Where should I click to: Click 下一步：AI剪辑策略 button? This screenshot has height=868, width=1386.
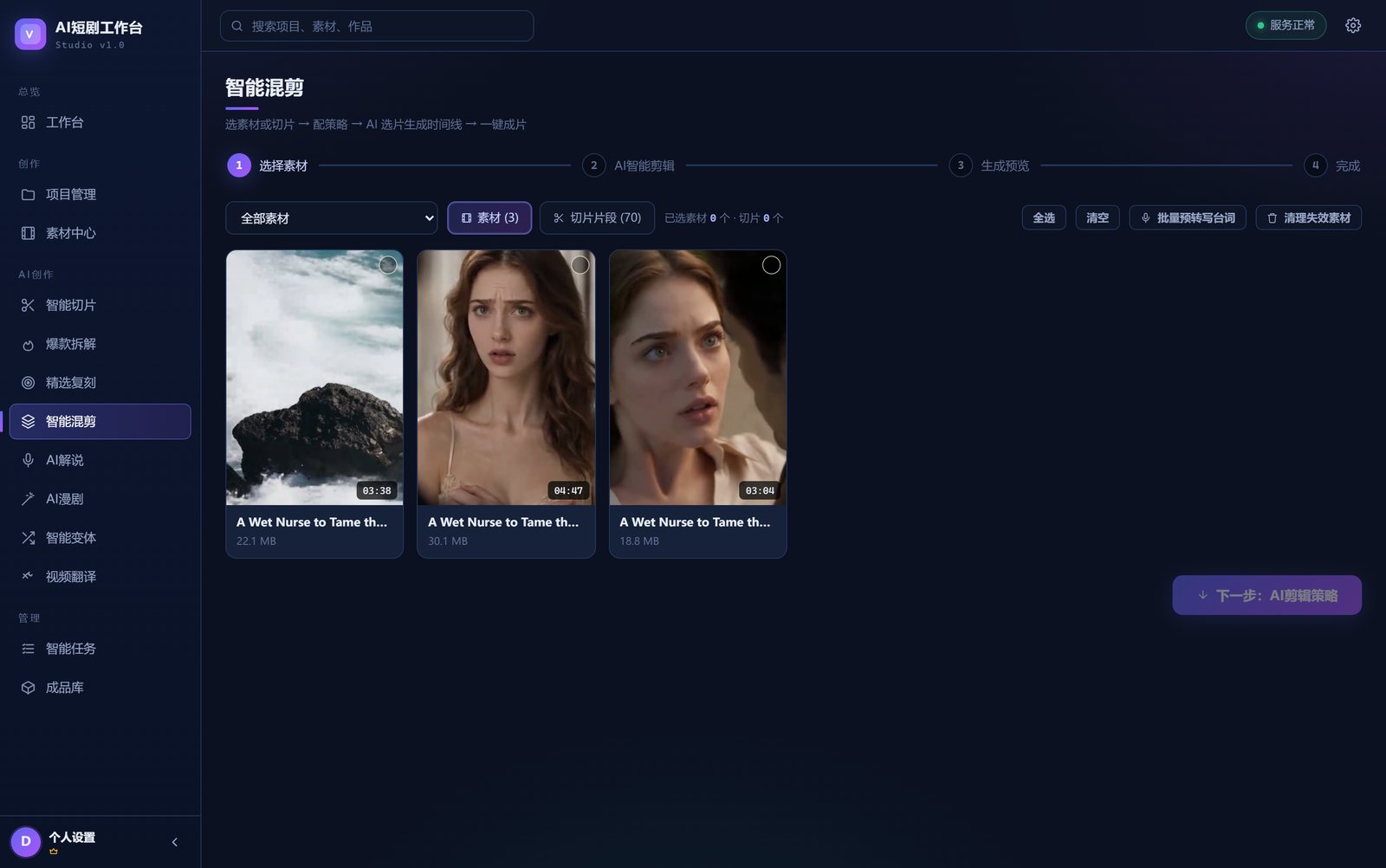[x=1266, y=595]
